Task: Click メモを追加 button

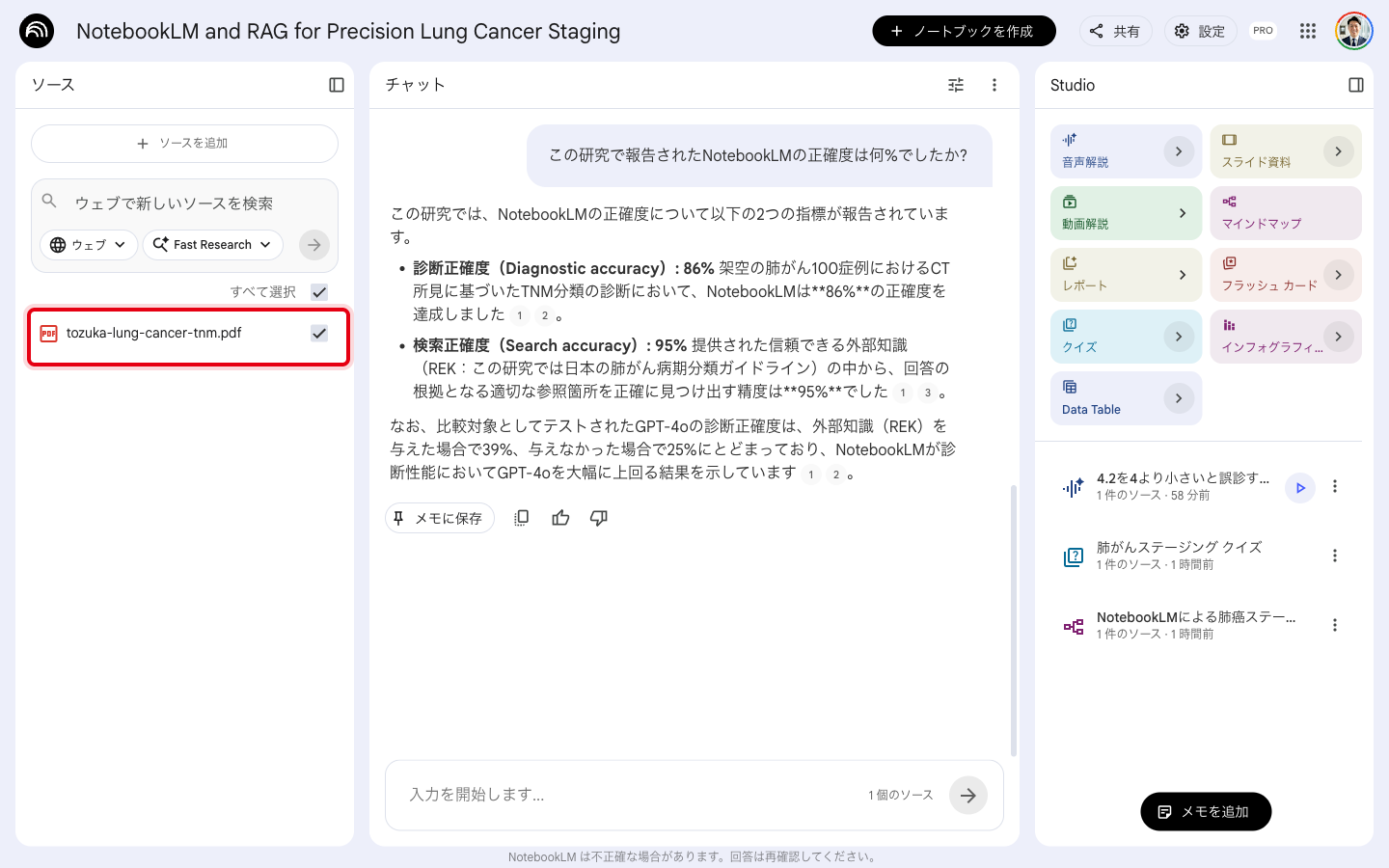Action: click(1206, 812)
